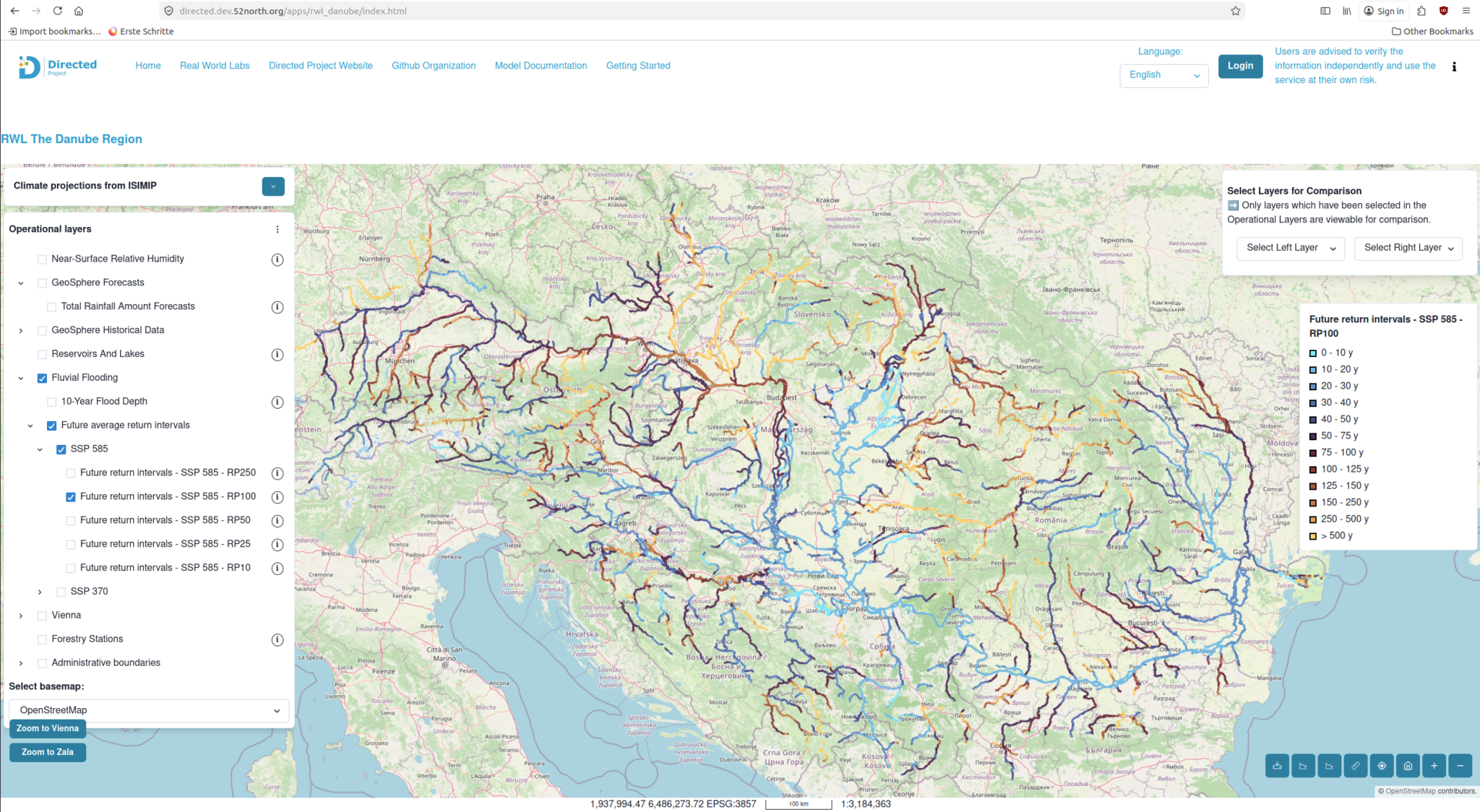Click the Zoom to Vienna button

click(48, 728)
